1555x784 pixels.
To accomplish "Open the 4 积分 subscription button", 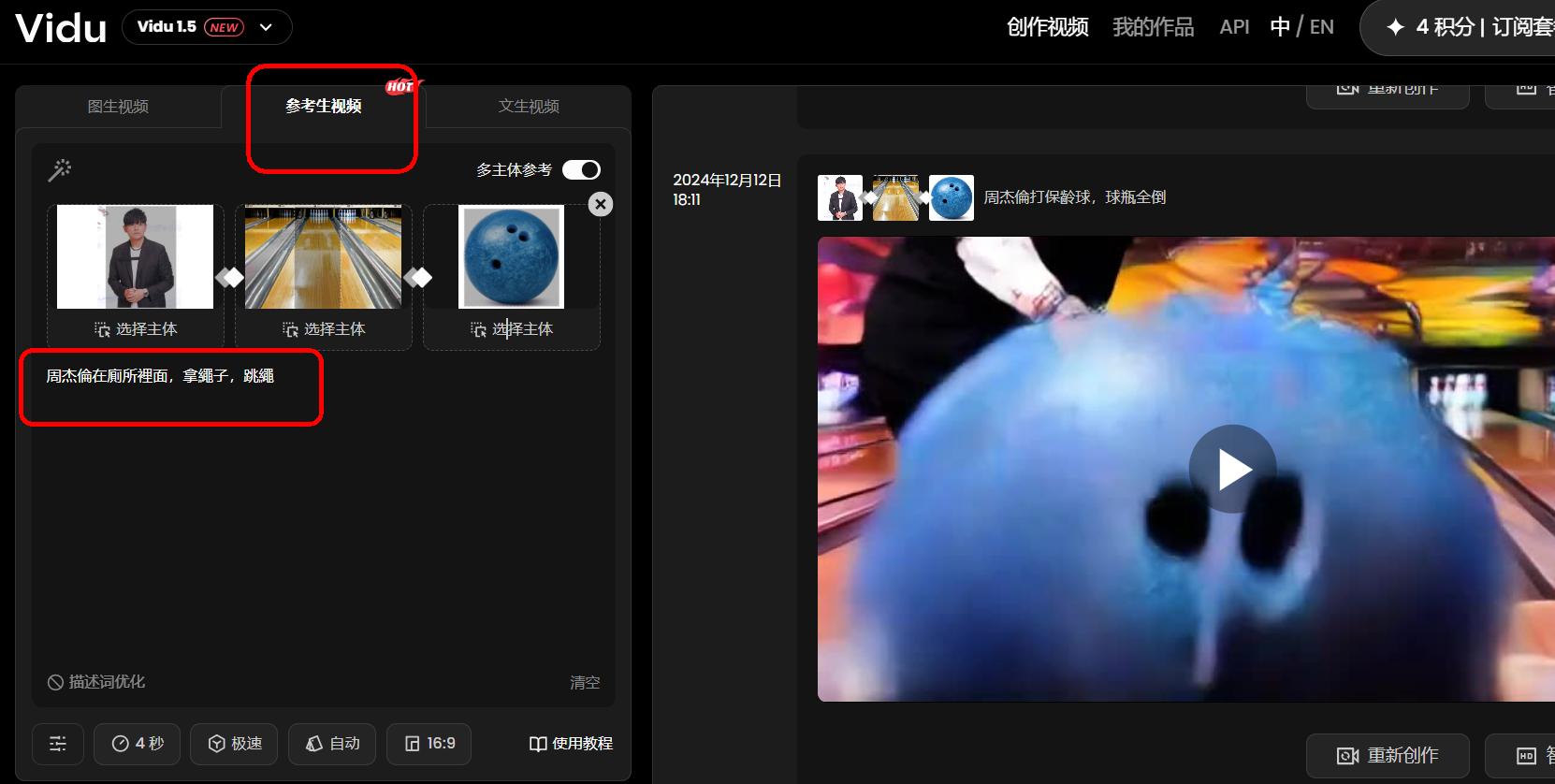I will tap(1460, 27).
